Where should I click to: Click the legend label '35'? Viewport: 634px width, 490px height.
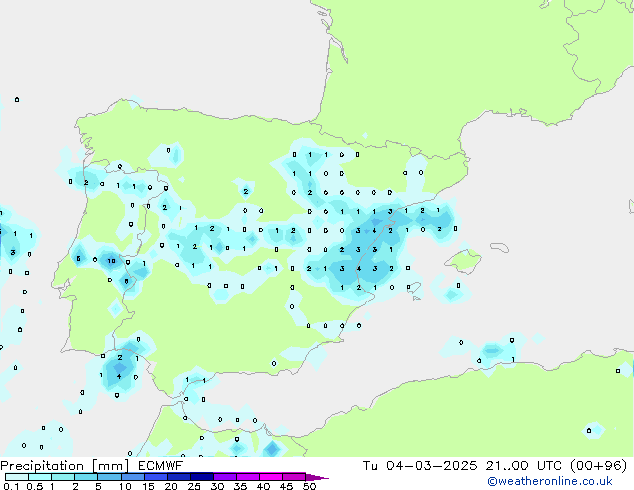tap(240, 486)
